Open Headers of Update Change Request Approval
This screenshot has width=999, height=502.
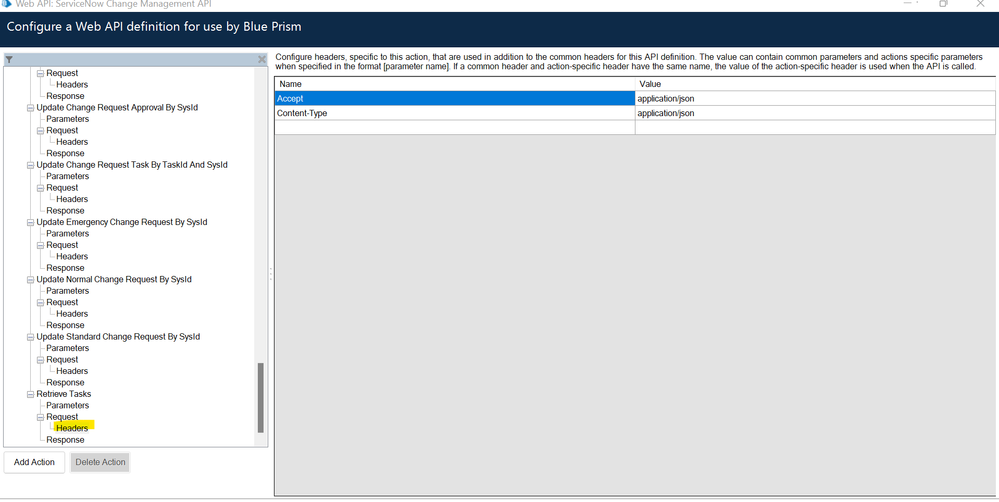click(72, 142)
